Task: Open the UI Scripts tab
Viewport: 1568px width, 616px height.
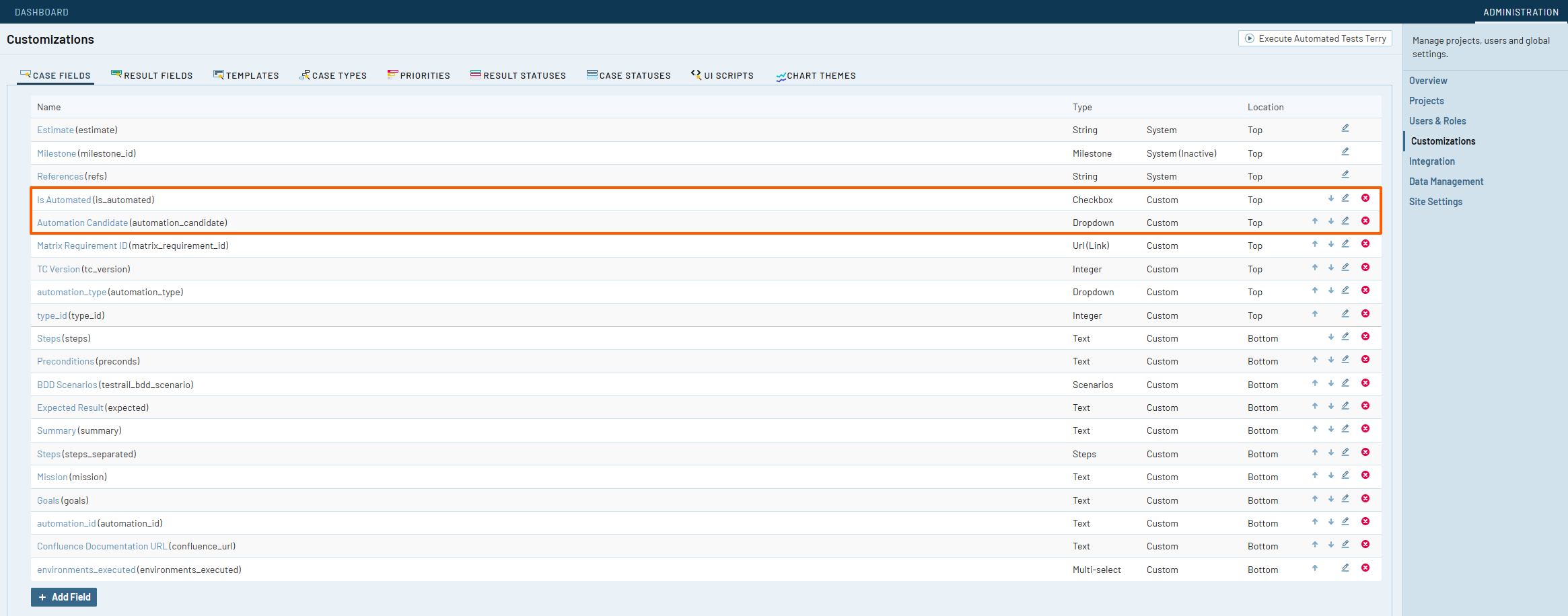Action: tap(722, 75)
